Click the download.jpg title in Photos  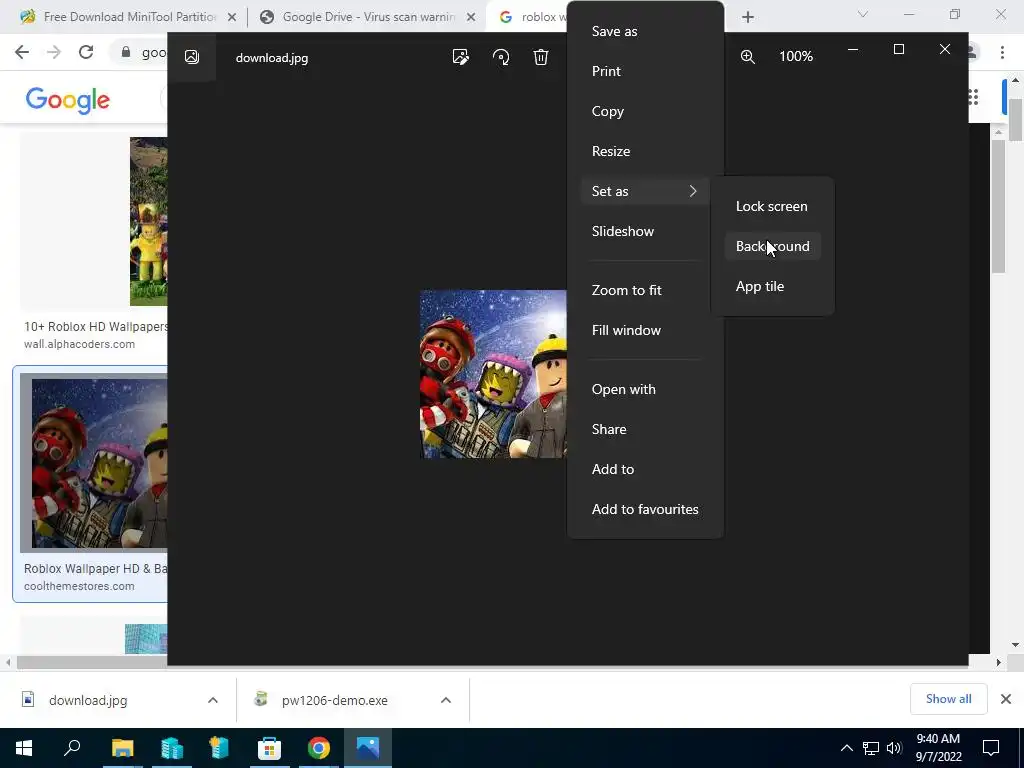272,57
